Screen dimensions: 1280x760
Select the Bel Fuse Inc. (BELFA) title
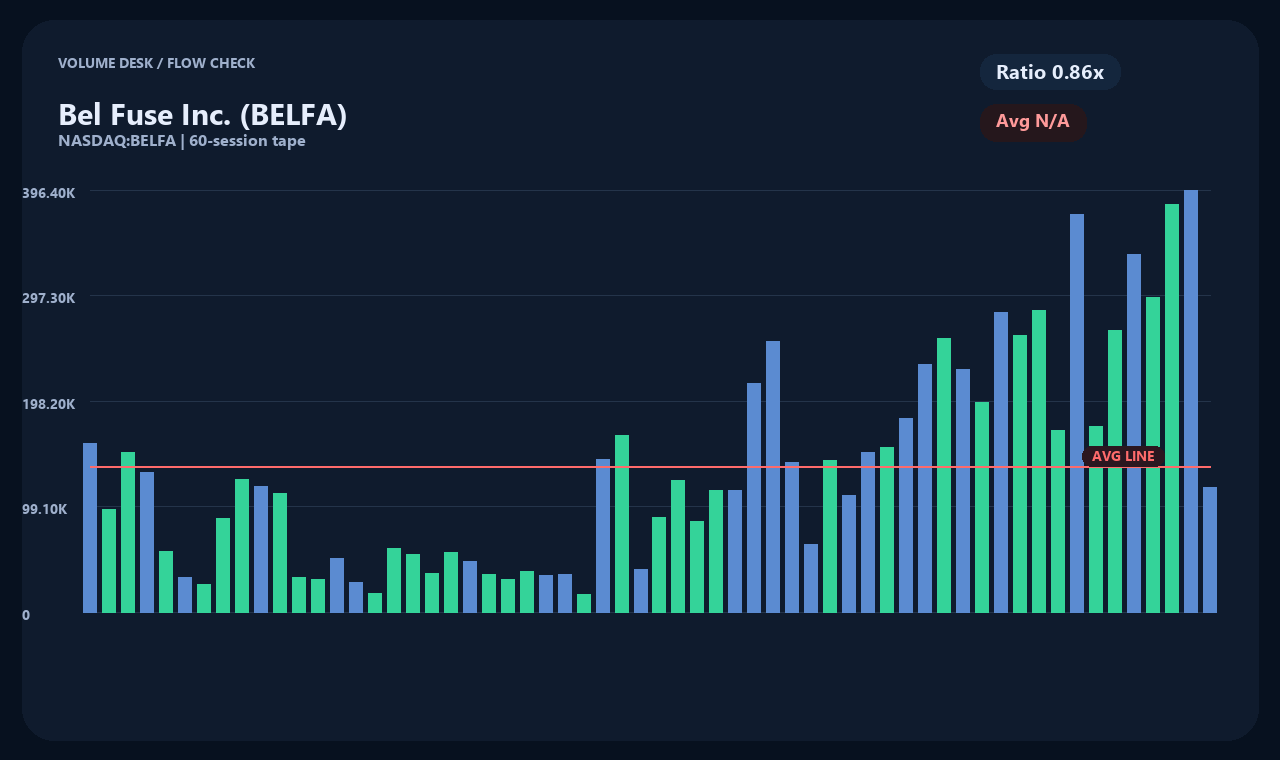203,115
